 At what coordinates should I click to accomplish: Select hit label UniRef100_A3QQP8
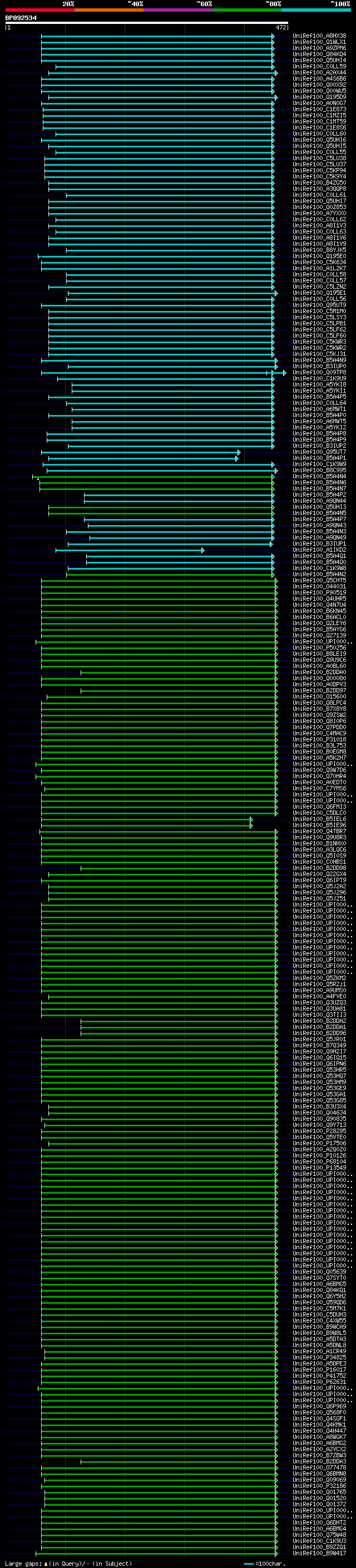(x=319, y=189)
